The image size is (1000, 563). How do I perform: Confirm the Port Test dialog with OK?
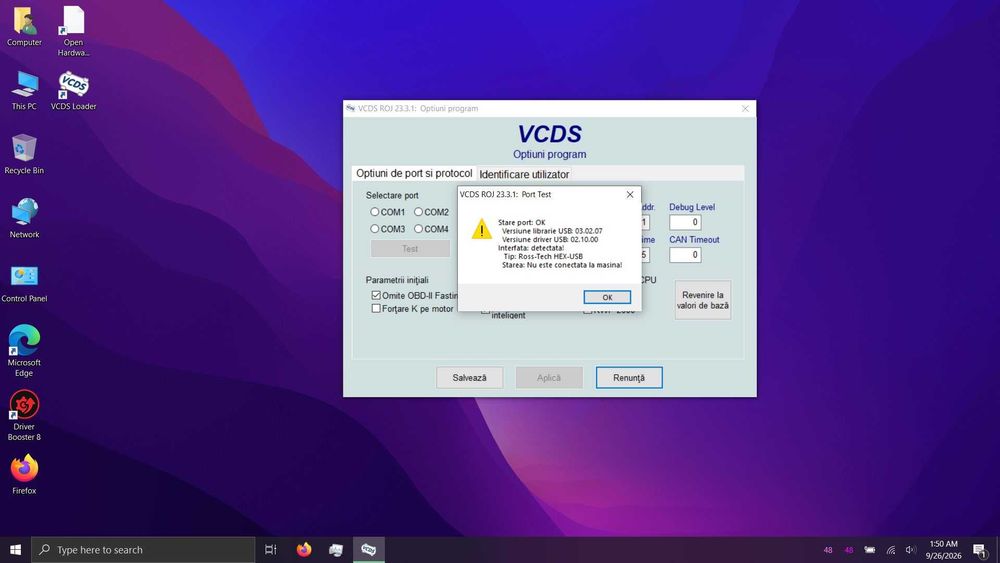coord(607,297)
